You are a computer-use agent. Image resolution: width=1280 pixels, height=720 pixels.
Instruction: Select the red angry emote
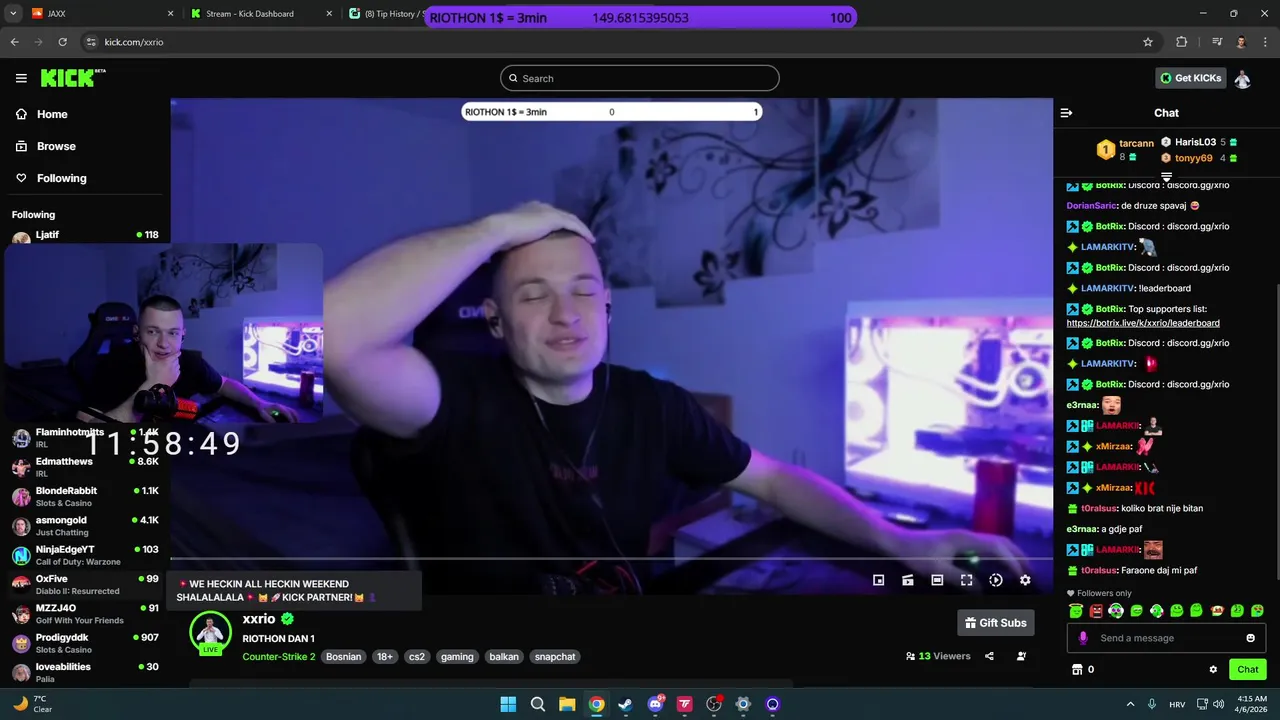(x=1096, y=611)
